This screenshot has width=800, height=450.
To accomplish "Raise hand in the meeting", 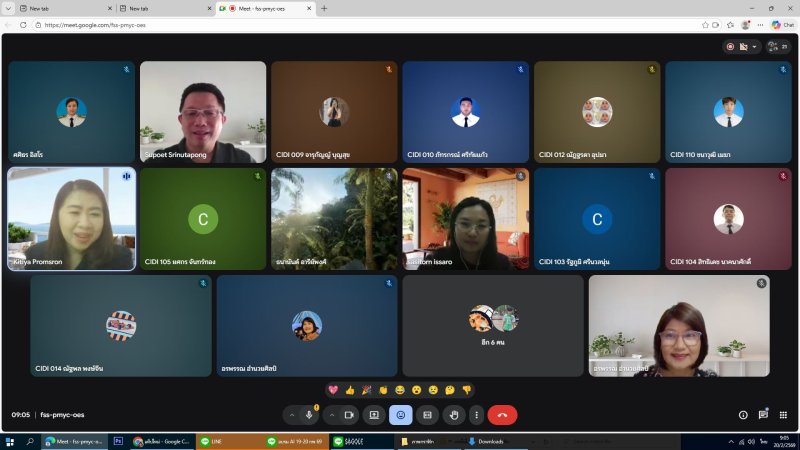I will pyautogui.click(x=453, y=414).
